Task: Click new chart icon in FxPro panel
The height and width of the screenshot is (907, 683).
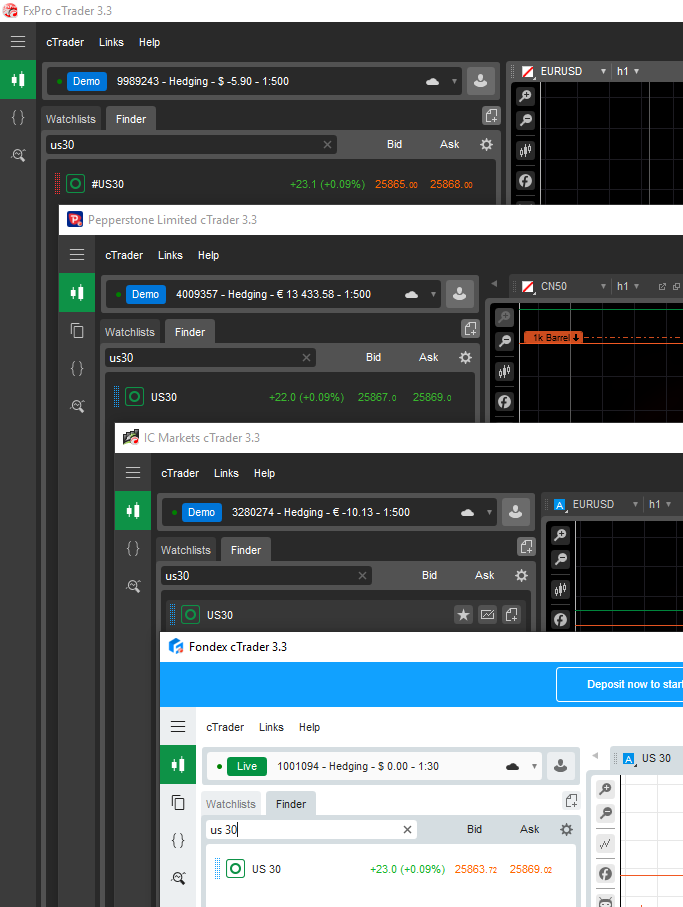Action: point(491,116)
